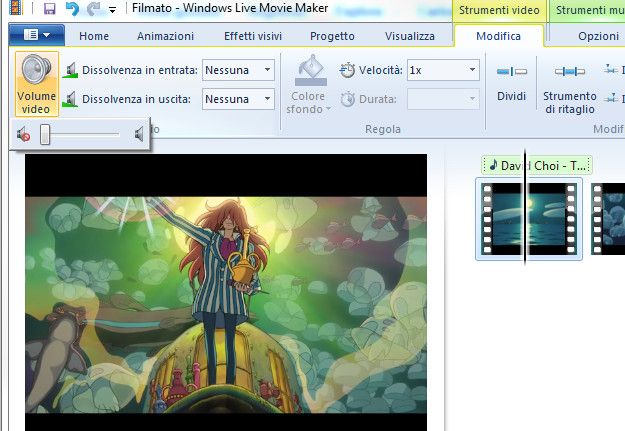Viewport: 625px width, 431px height.
Task: Undo the last action with the blue arrow
Action: click(72, 8)
